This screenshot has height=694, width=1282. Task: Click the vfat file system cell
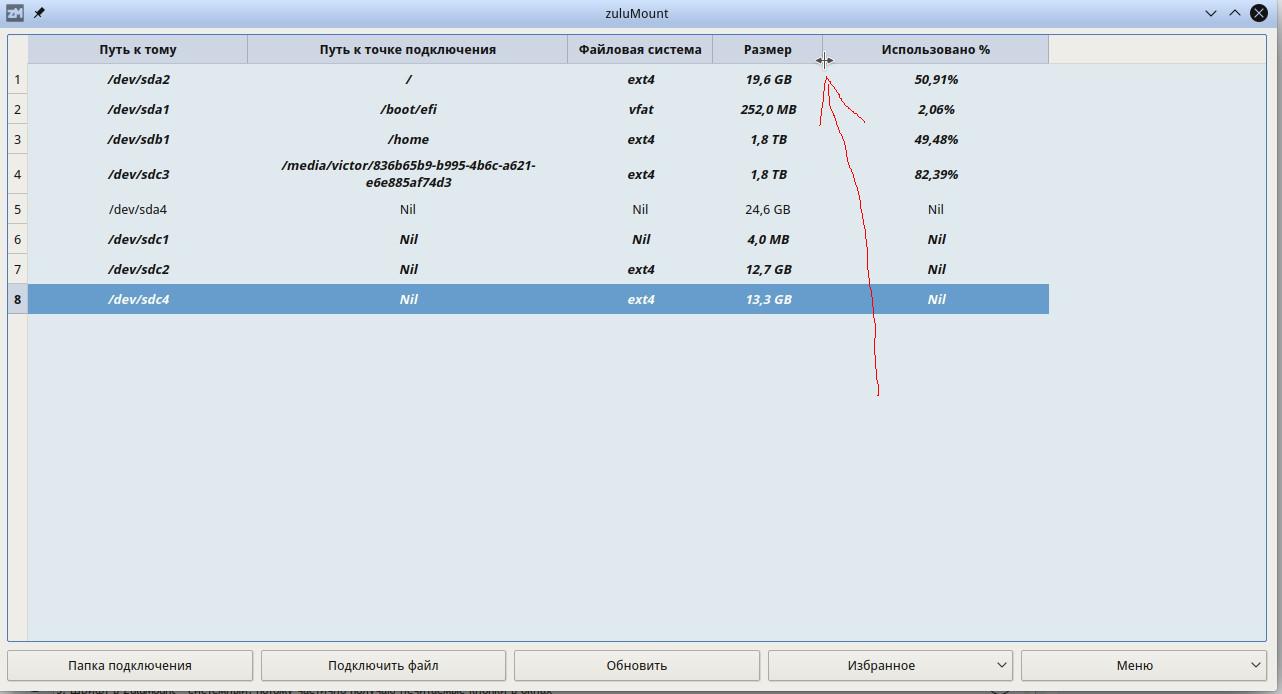click(x=640, y=109)
